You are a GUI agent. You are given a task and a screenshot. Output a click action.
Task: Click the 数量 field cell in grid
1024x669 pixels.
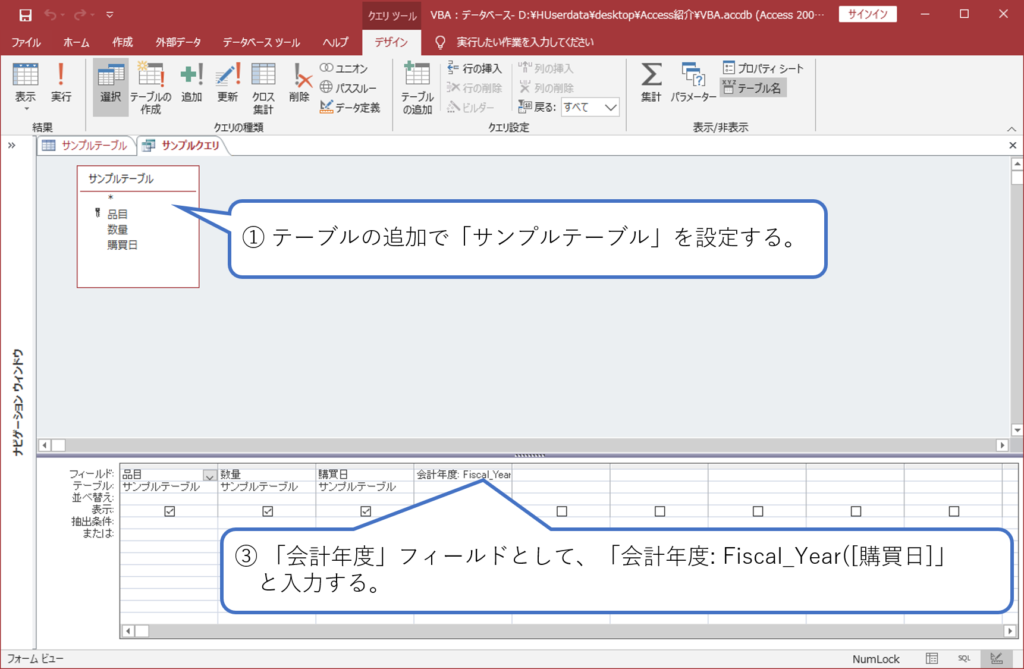click(267, 474)
